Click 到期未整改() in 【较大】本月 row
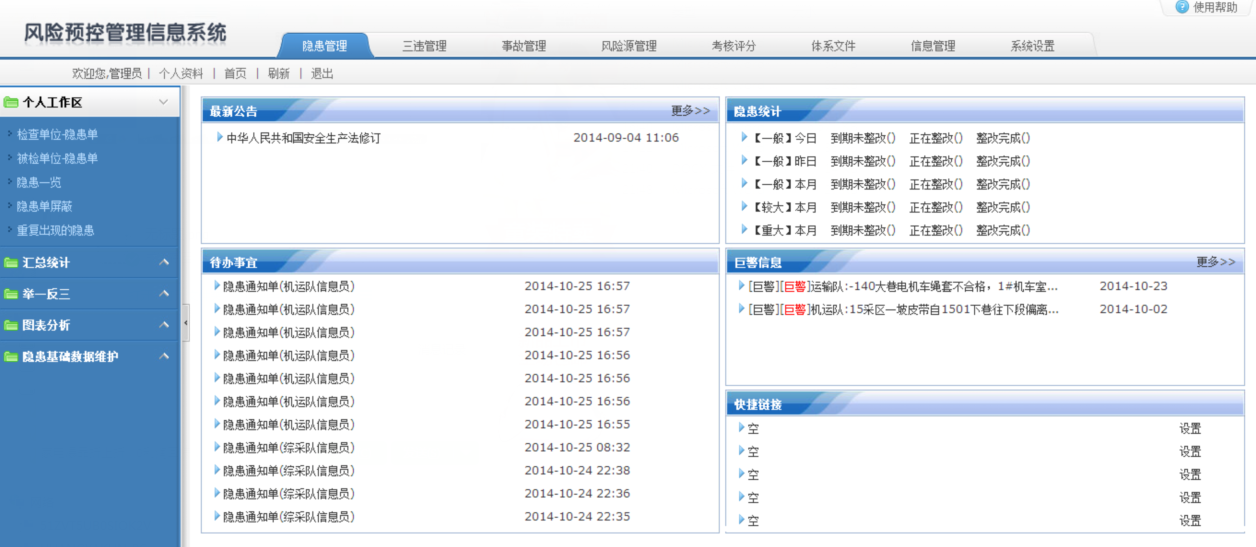The width and height of the screenshot is (1256, 547). (x=863, y=207)
